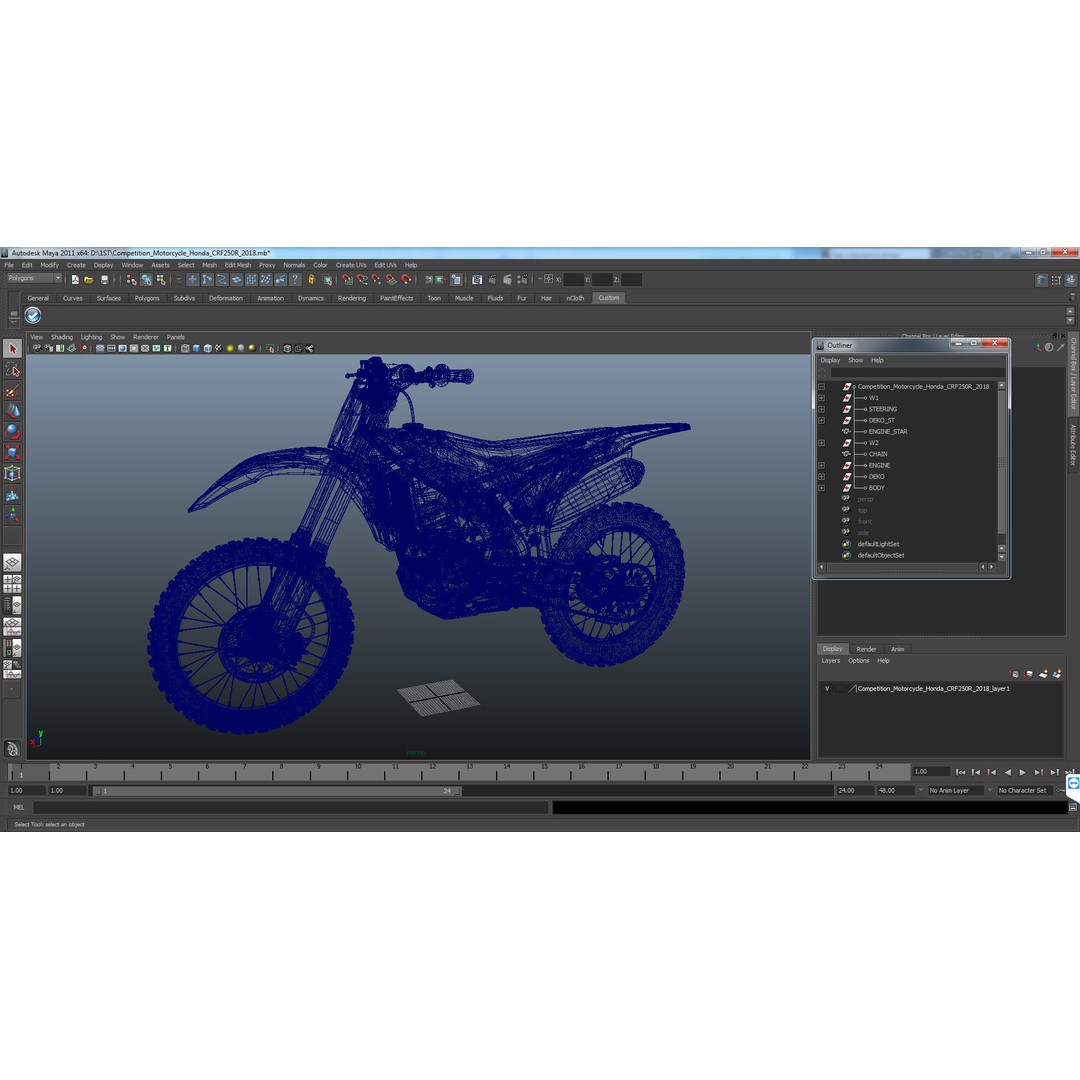The width and height of the screenshot is (1080, 1080).
Task: Select the Universal Manipulator tool
Action: (x=12, y=473)
